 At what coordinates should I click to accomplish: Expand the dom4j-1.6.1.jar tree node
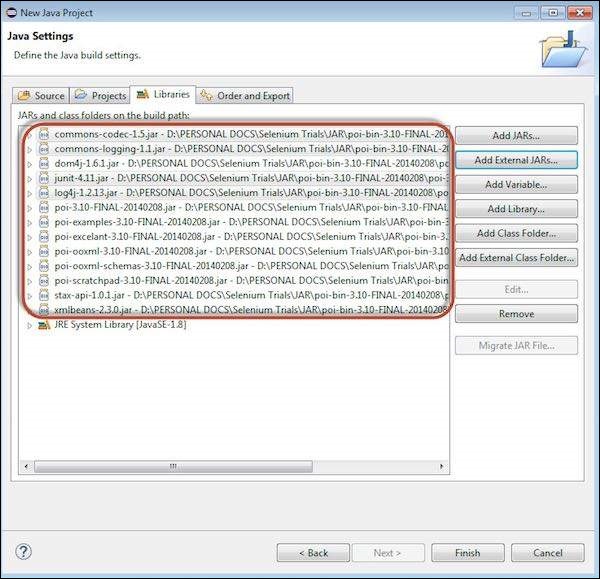29,164
